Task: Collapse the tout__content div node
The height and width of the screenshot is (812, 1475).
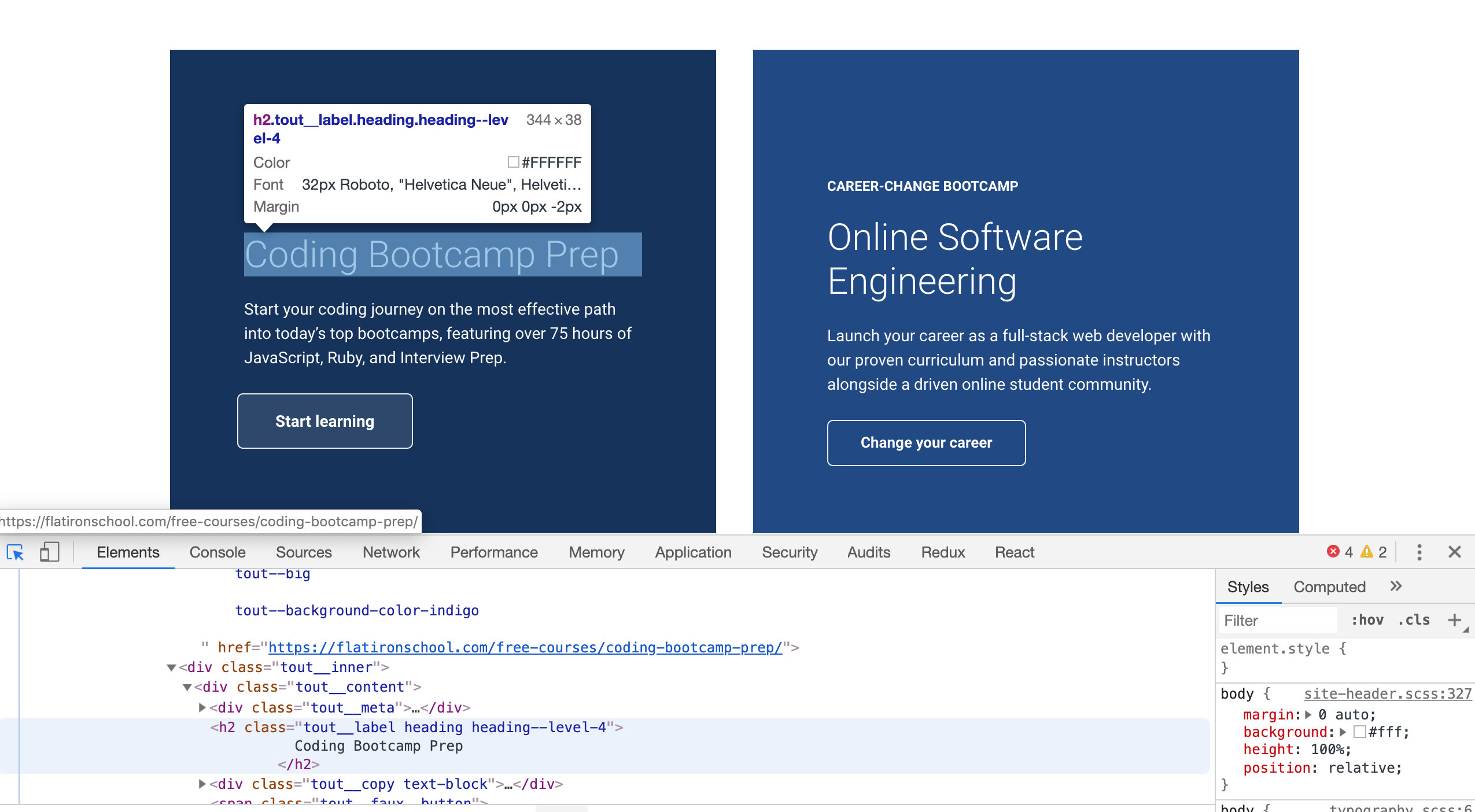Action: click(187, 687)
